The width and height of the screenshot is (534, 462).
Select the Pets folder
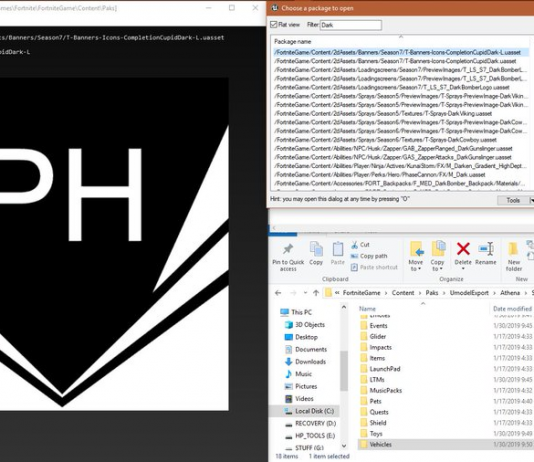click(x=371, y=401)
